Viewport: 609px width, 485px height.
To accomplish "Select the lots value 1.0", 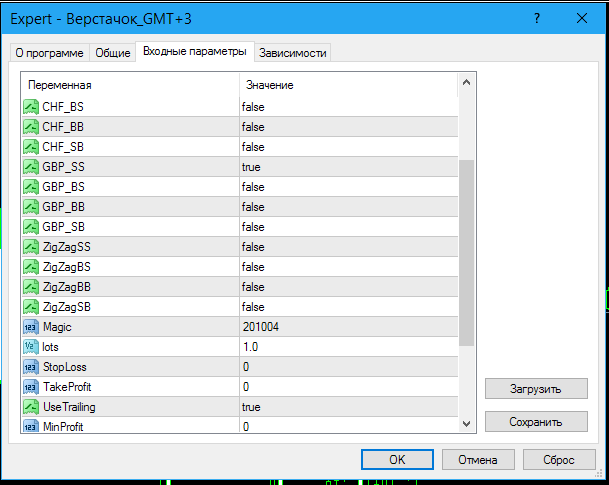I will coord(251,347).
